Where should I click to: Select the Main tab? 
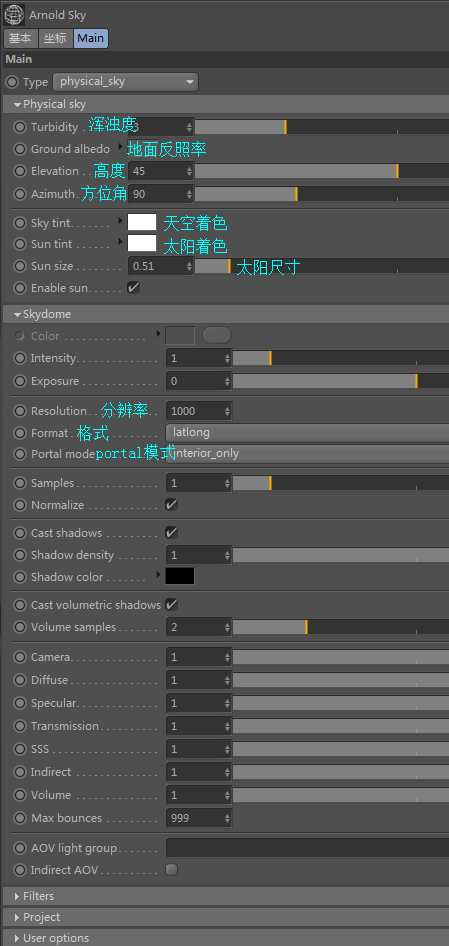pyautogui.click(x=91, y=38)
